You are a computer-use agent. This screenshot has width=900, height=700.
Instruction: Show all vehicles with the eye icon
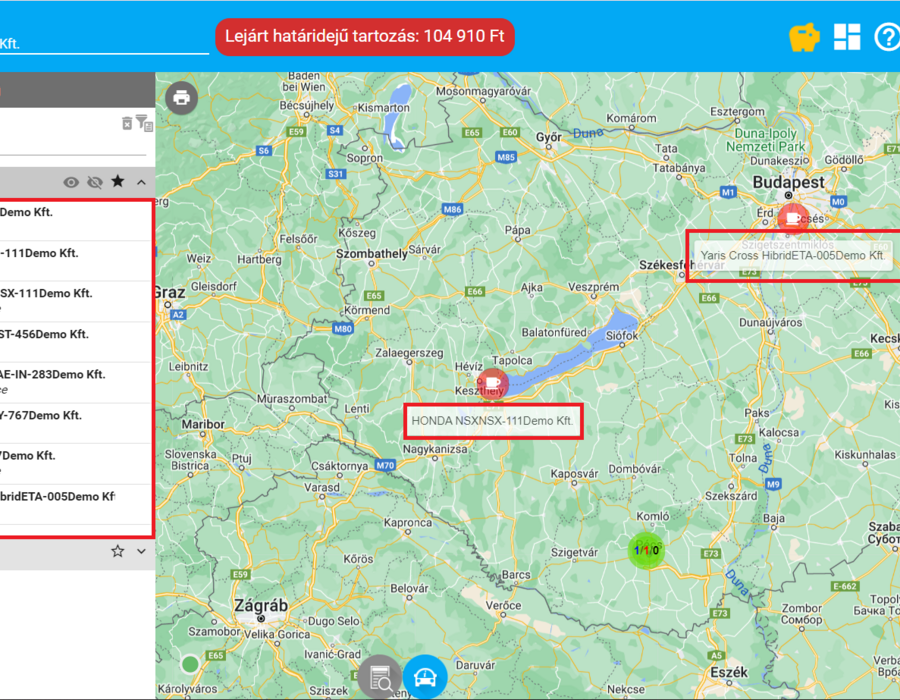[71, 182]
